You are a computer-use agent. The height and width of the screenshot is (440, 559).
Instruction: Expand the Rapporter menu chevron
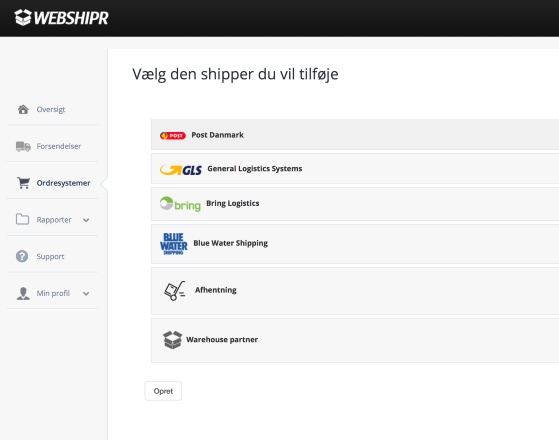(x=86, y=220)
